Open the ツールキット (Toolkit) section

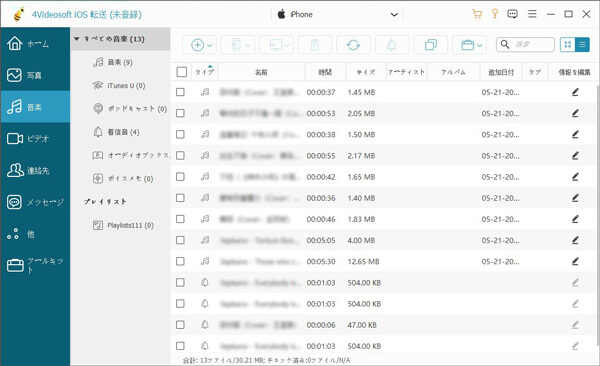(35, 265)
